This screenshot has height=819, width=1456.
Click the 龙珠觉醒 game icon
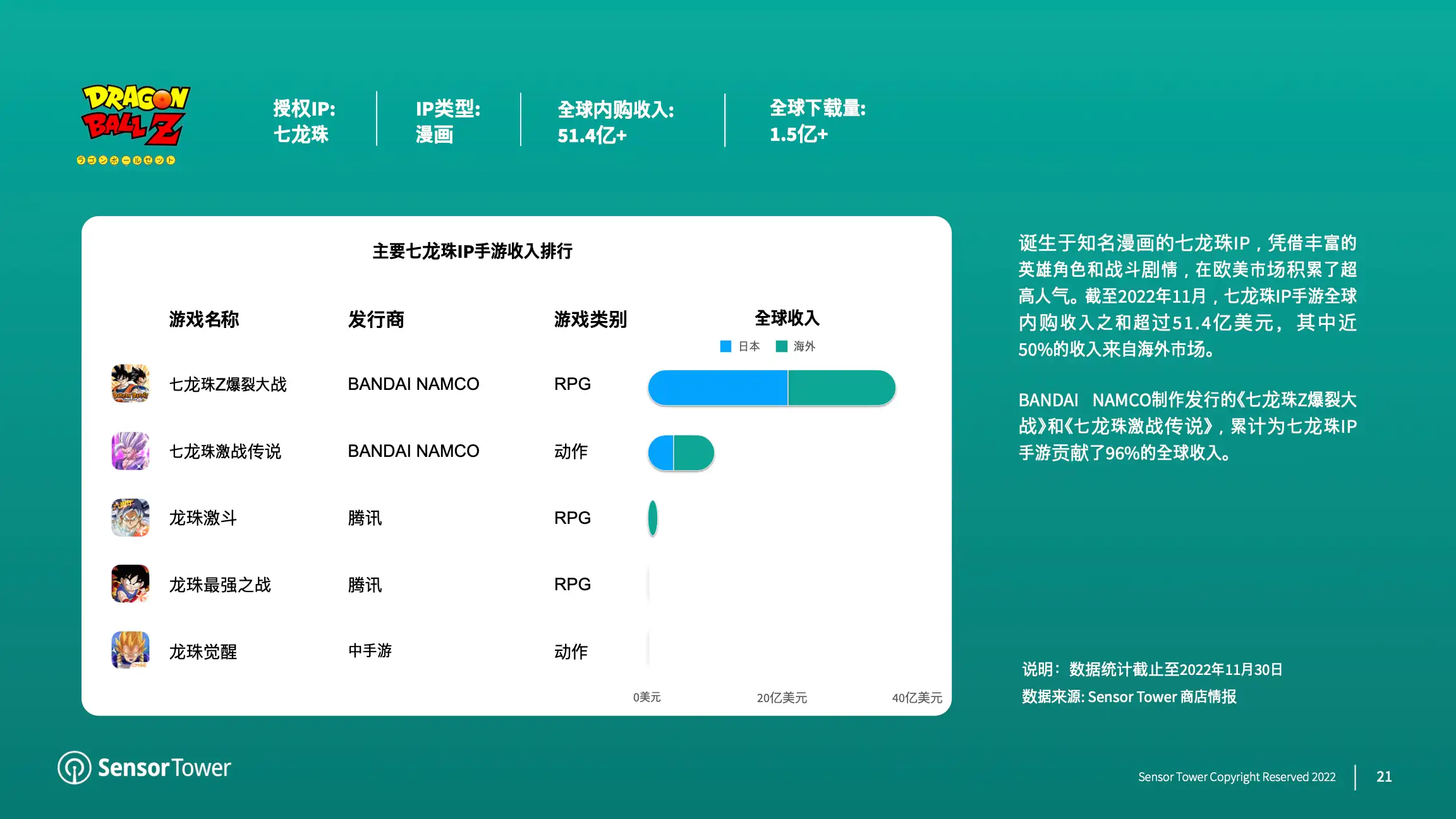pyautogui.click(x=130, y=650)
